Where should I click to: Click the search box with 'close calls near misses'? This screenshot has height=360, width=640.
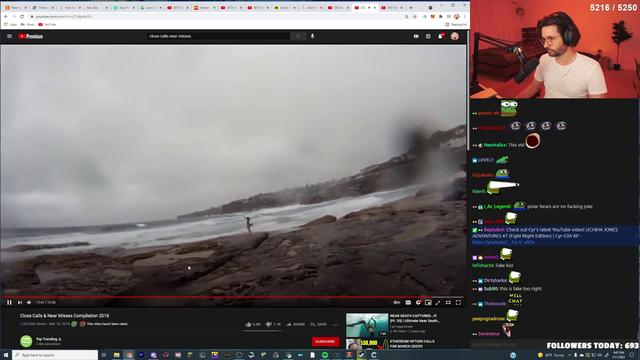[218, 36]
